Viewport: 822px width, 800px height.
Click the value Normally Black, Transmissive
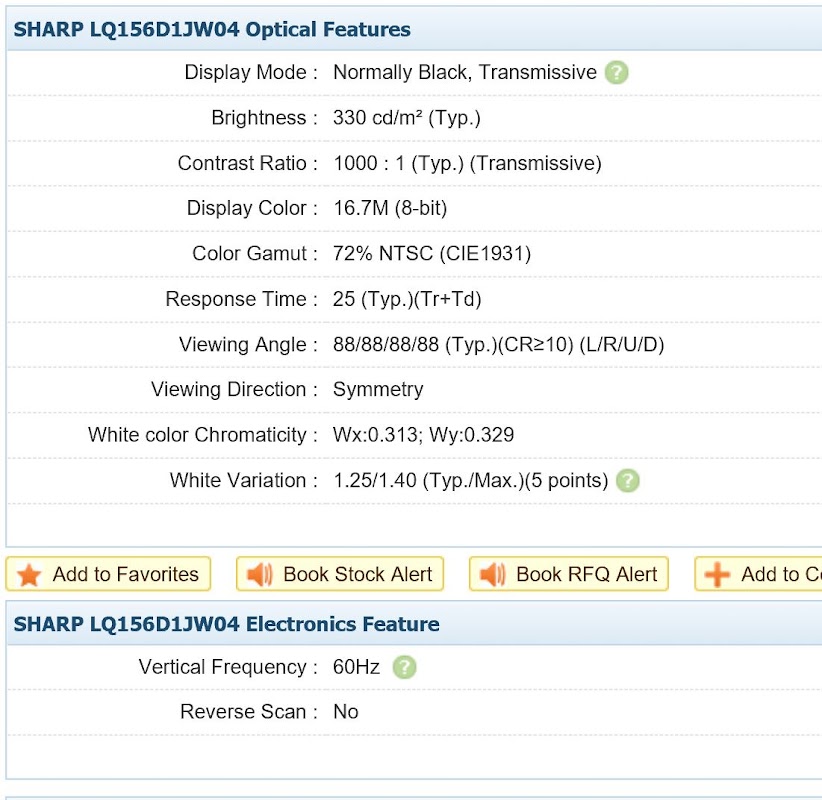tap(464, 72)
